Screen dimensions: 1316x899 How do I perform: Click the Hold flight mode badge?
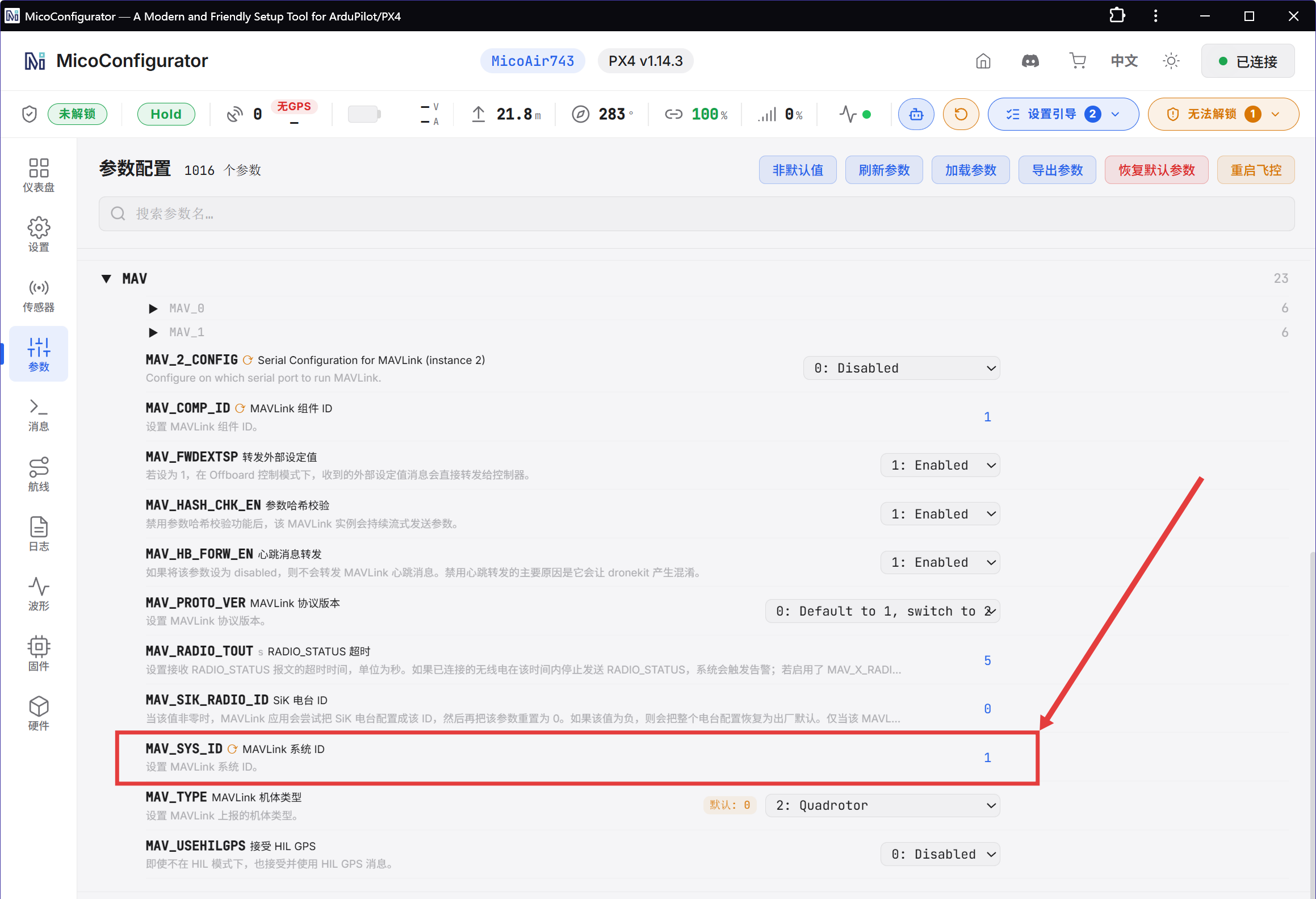coord(166,114)
